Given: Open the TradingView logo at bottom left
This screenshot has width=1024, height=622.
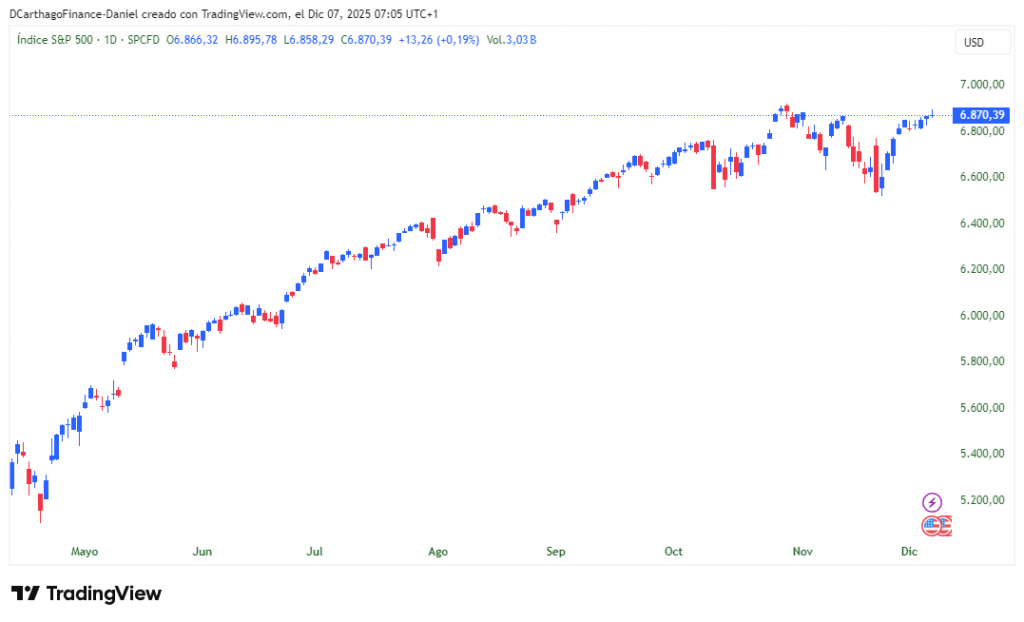Looking at the screenshot, I should pos(85,593).
